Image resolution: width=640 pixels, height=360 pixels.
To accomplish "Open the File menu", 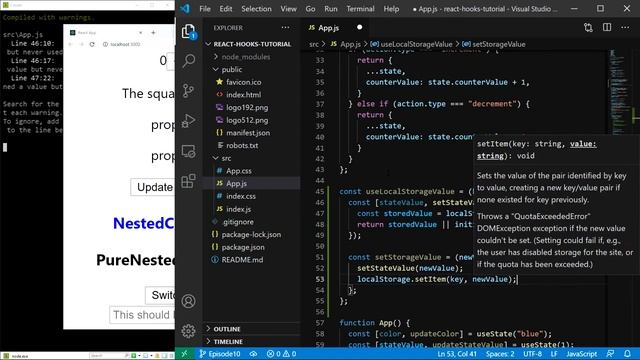I will [205, 9].
